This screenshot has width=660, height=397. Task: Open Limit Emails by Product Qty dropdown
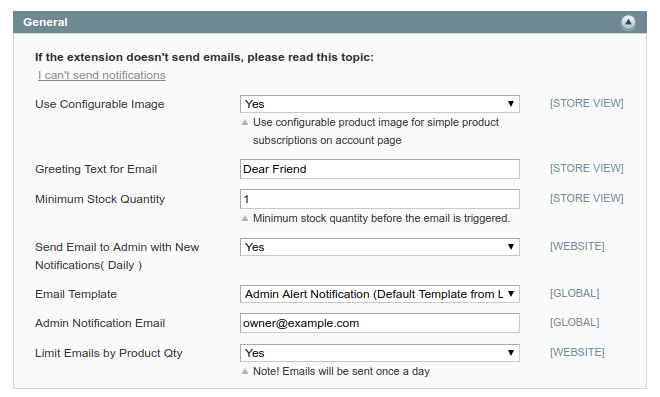click(380, 353)
